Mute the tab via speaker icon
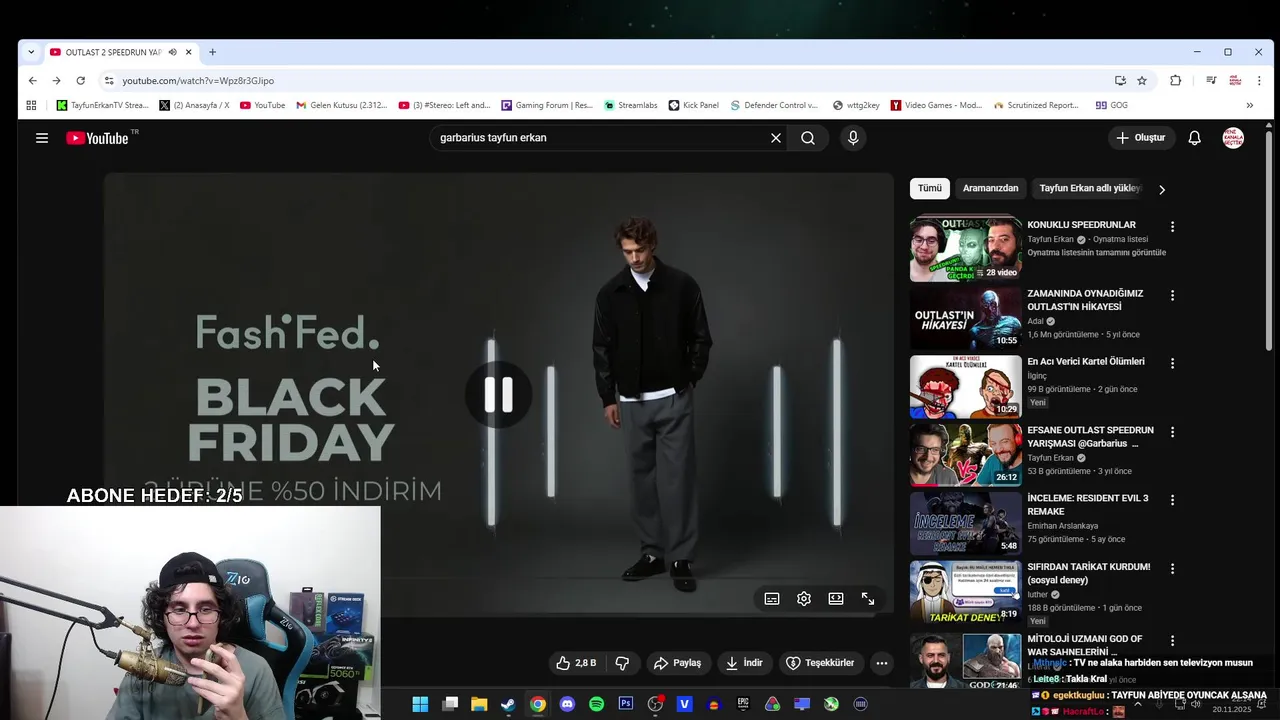The height and width of the screenshot is (720, 1280). click(x=173, y=52)
